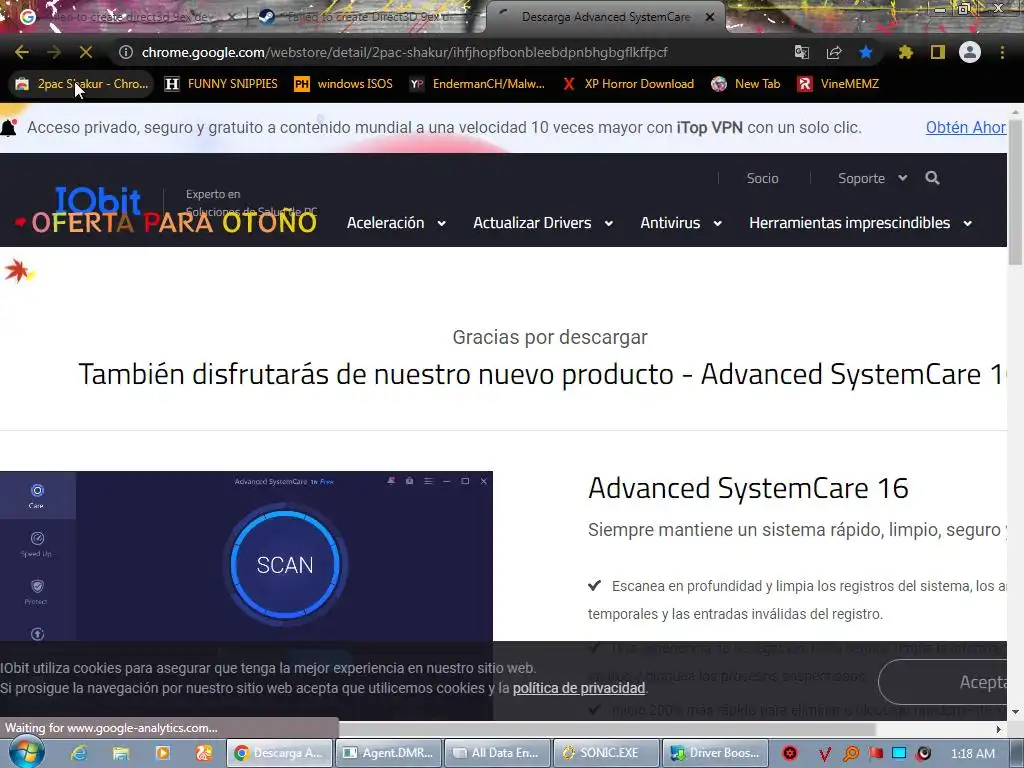Click the blue monitor tray icon

tap(899, 753)
